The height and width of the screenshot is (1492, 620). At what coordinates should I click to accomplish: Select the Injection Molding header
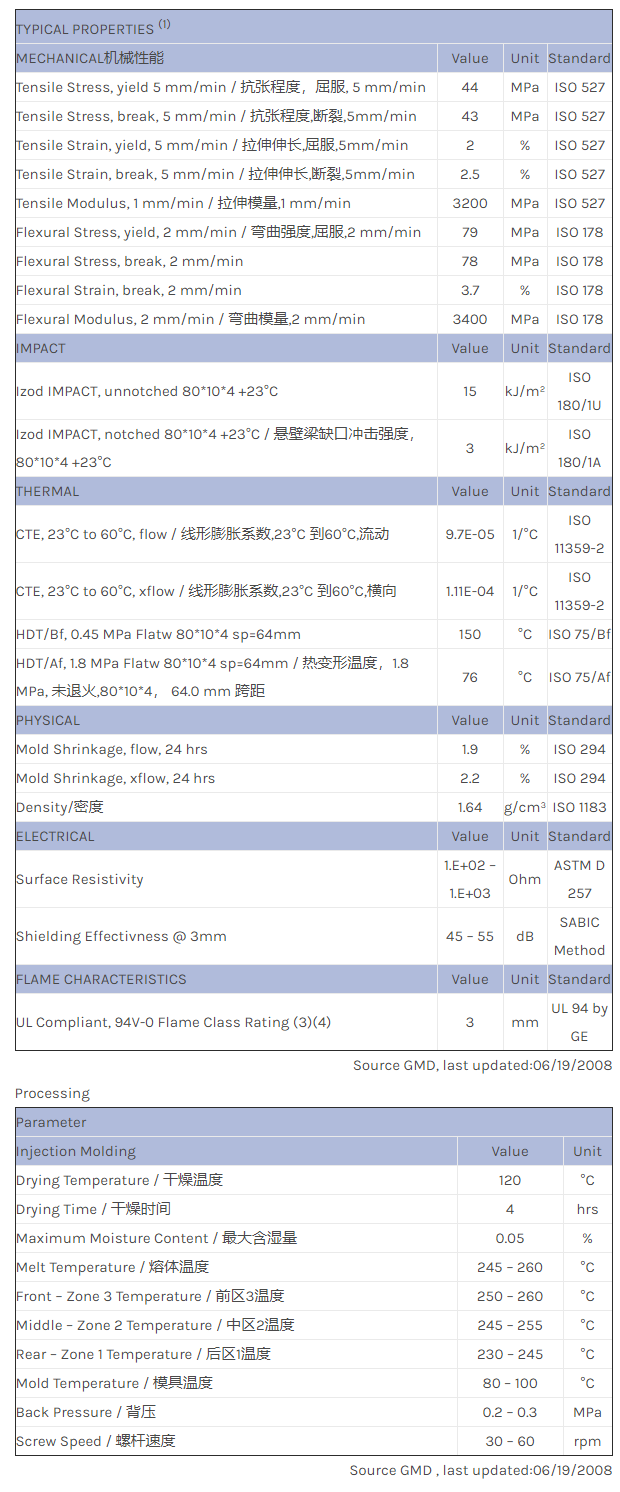click(76, 1151)
